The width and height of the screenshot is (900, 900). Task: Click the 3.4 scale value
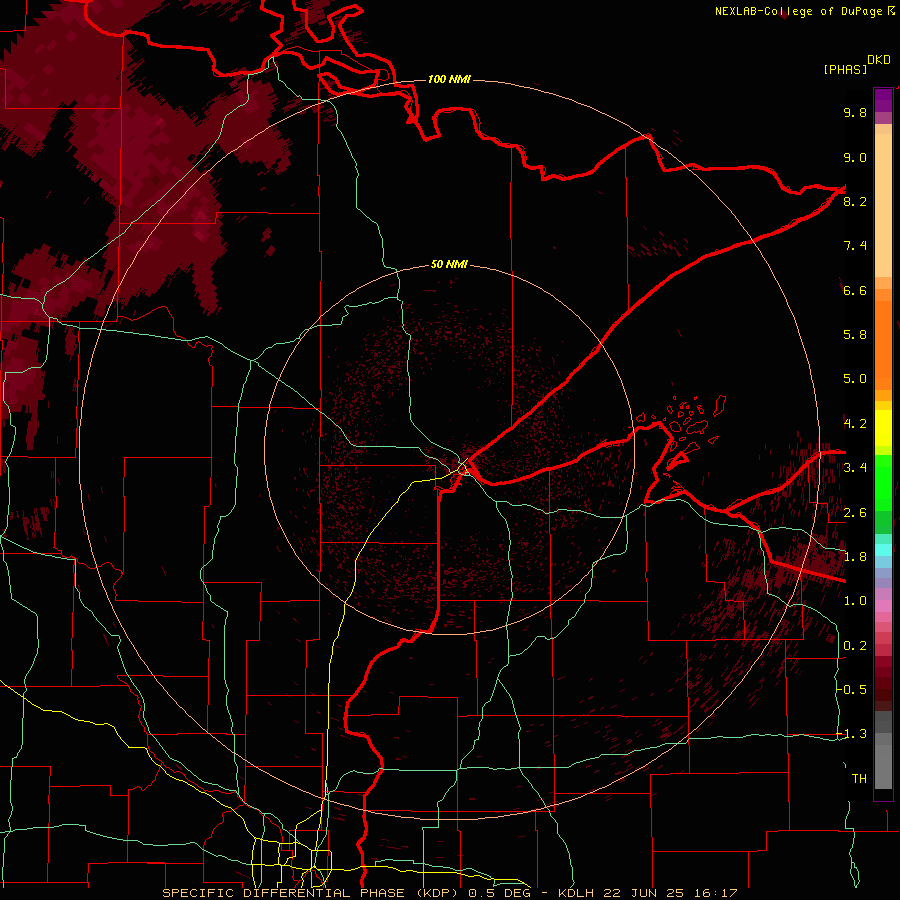(855, 468)
